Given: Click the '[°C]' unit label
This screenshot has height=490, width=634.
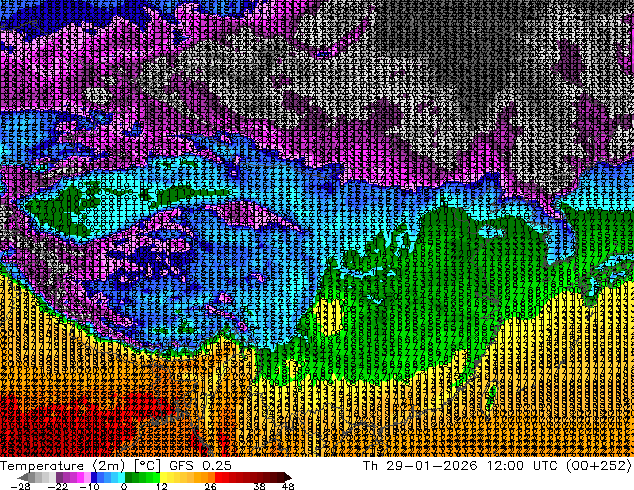Looking at the screenshot, I should [148, 466].
